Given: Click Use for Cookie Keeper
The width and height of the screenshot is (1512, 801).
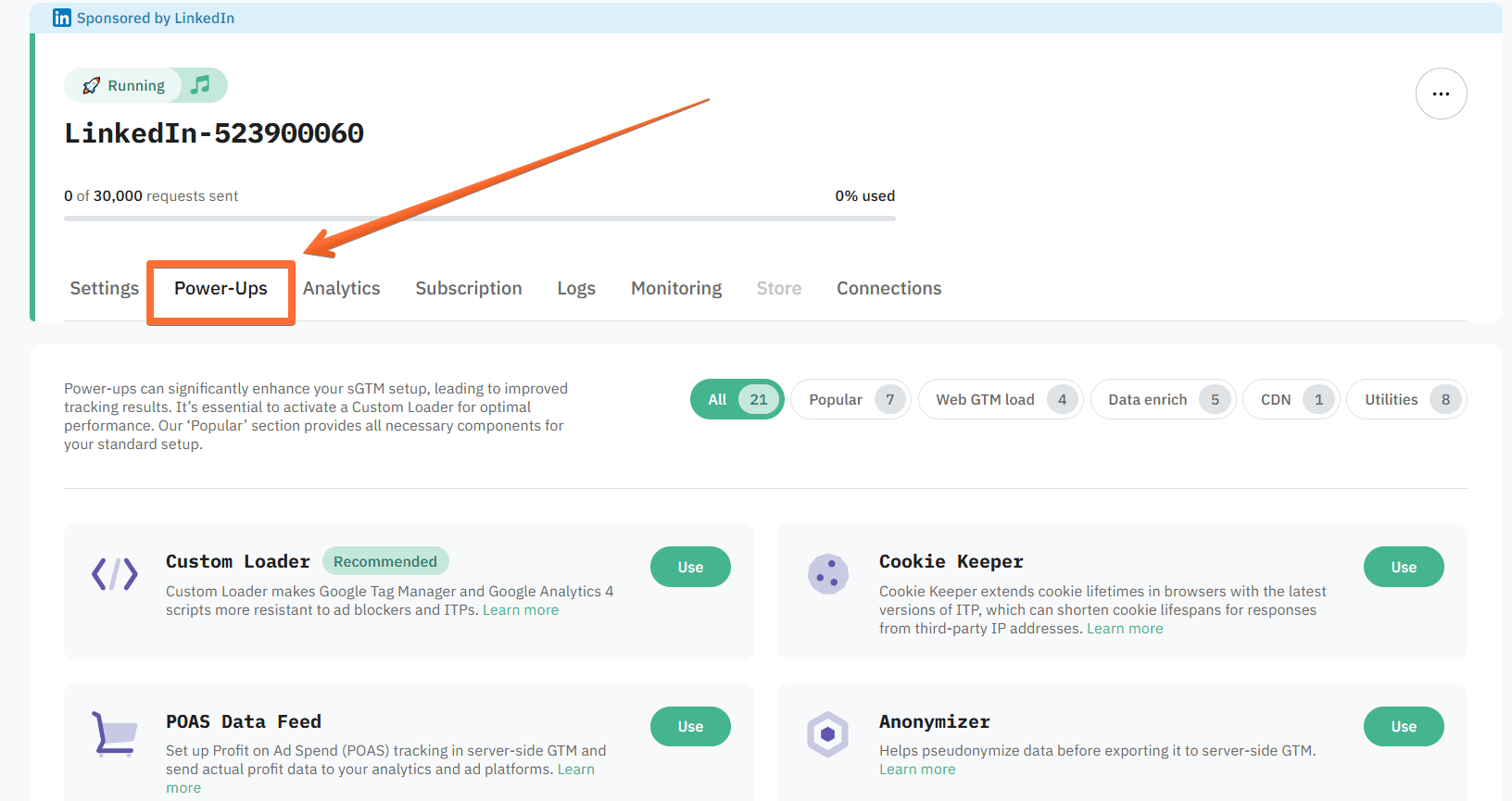Looking at the screenshot, I should 1404,567.
